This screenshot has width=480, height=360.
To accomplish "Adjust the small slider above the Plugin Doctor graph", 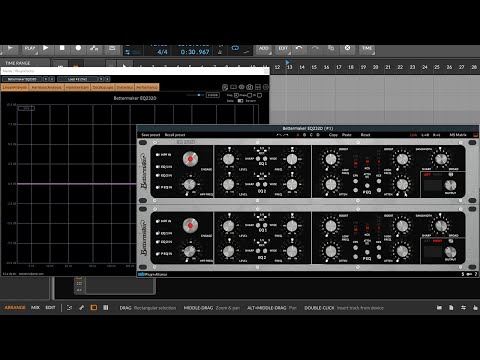I will click(x=196, y=95).
